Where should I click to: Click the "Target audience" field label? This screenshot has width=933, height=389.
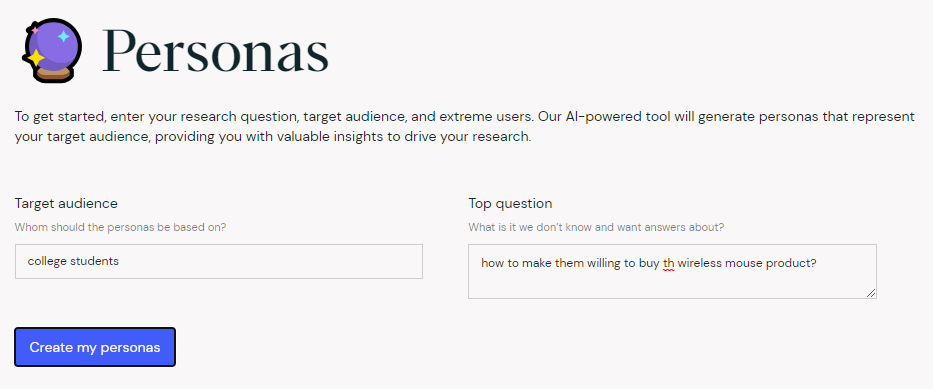[66, 203]
